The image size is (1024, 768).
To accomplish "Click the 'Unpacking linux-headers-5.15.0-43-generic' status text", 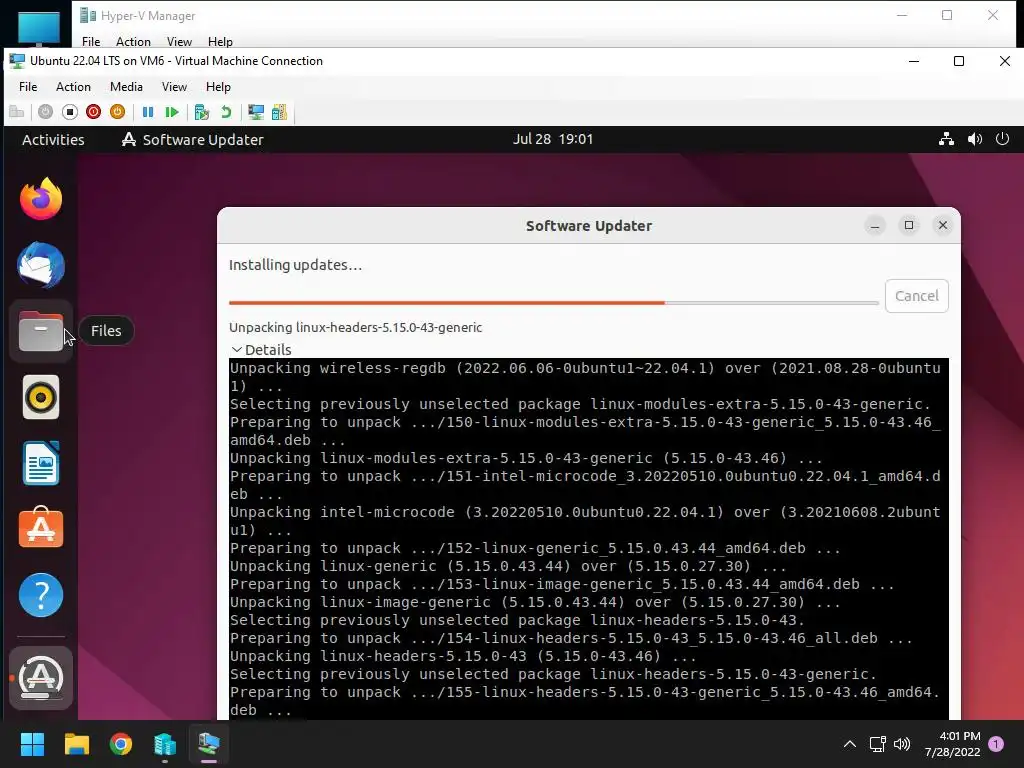I will coord(355,327).
